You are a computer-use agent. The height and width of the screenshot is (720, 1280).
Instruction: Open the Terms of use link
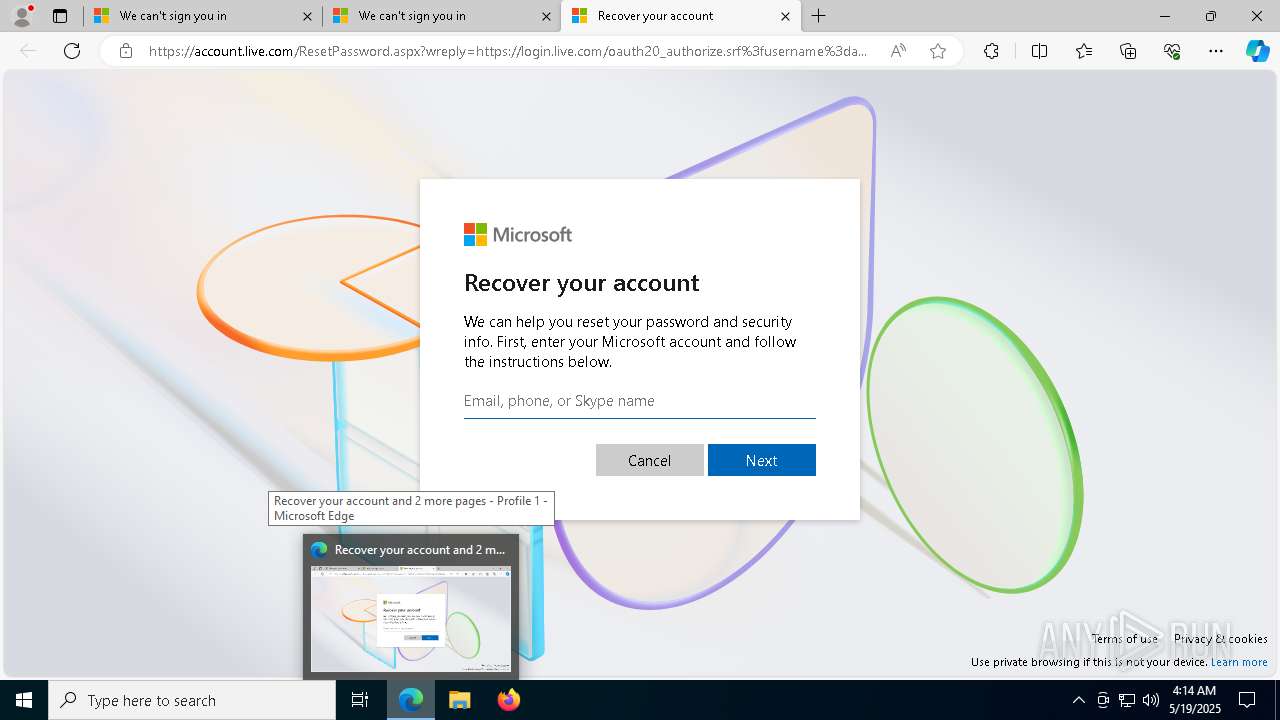point(1125,638)
